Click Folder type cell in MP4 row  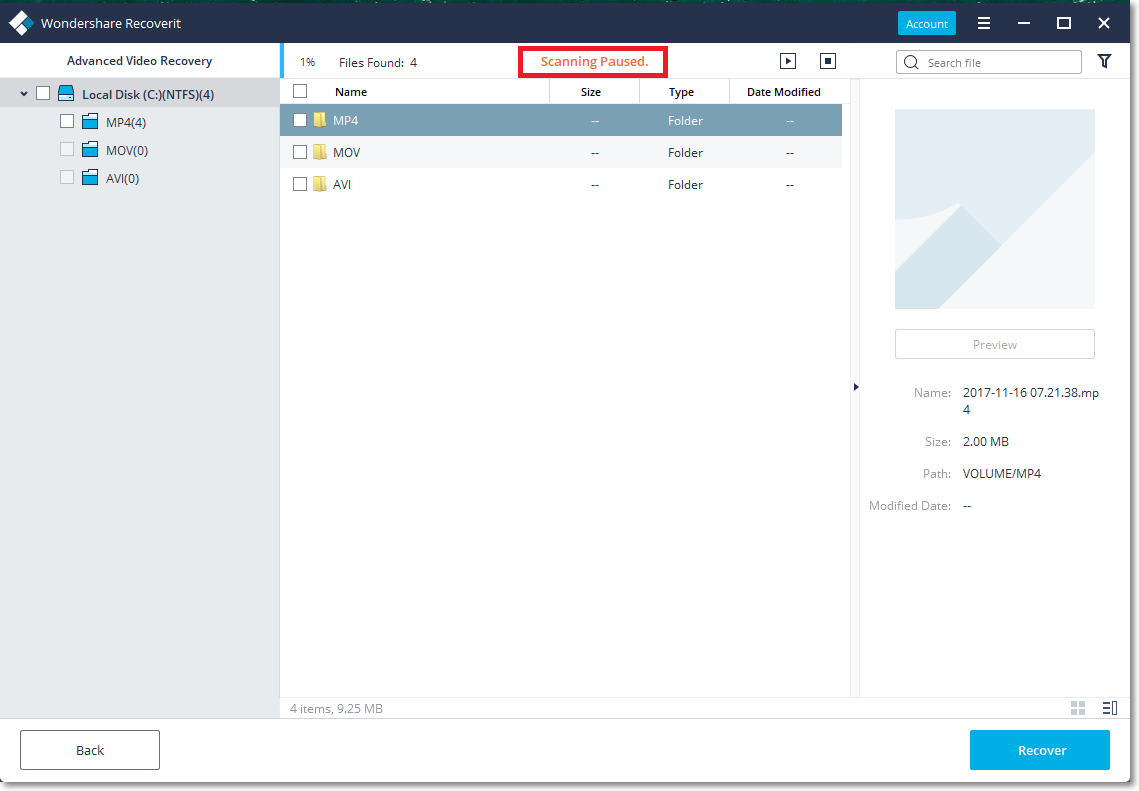point(685,121)
